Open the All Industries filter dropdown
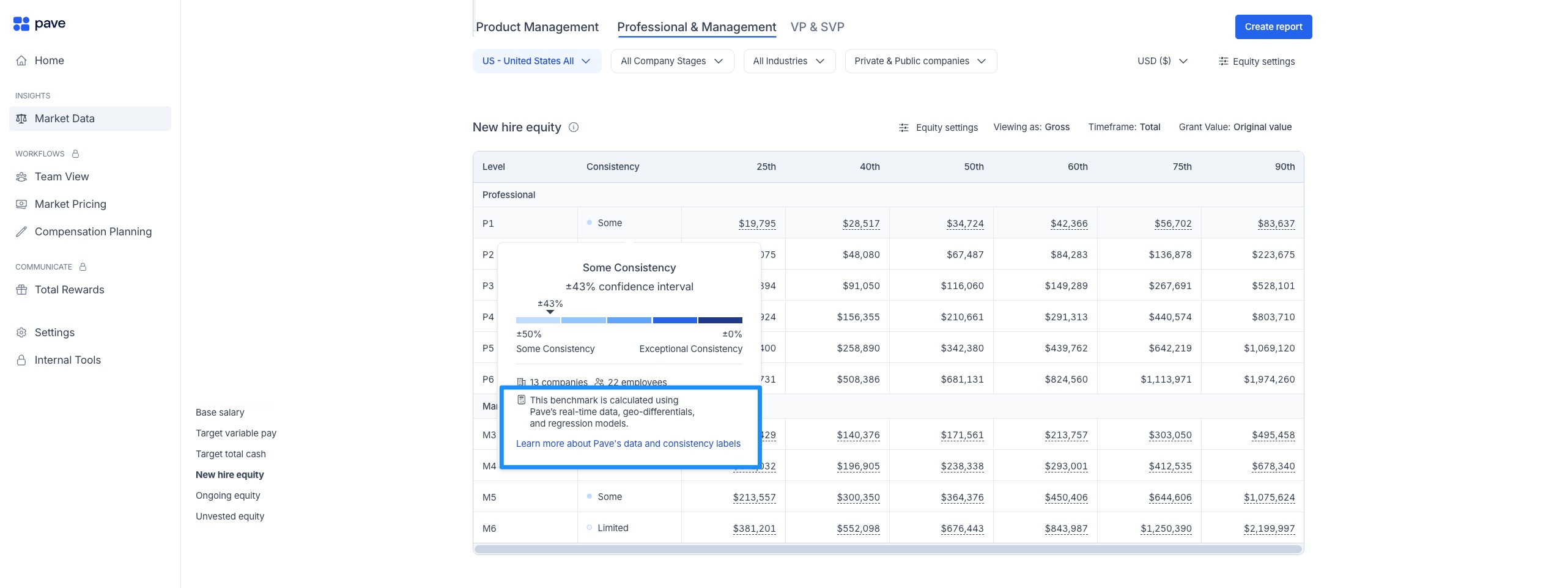 [788, 61]
